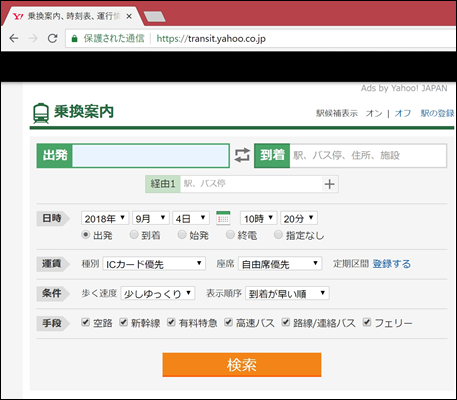The image size is (457, 400).
Task: Reload the page with the refresh icon
Action: (52, 38)
